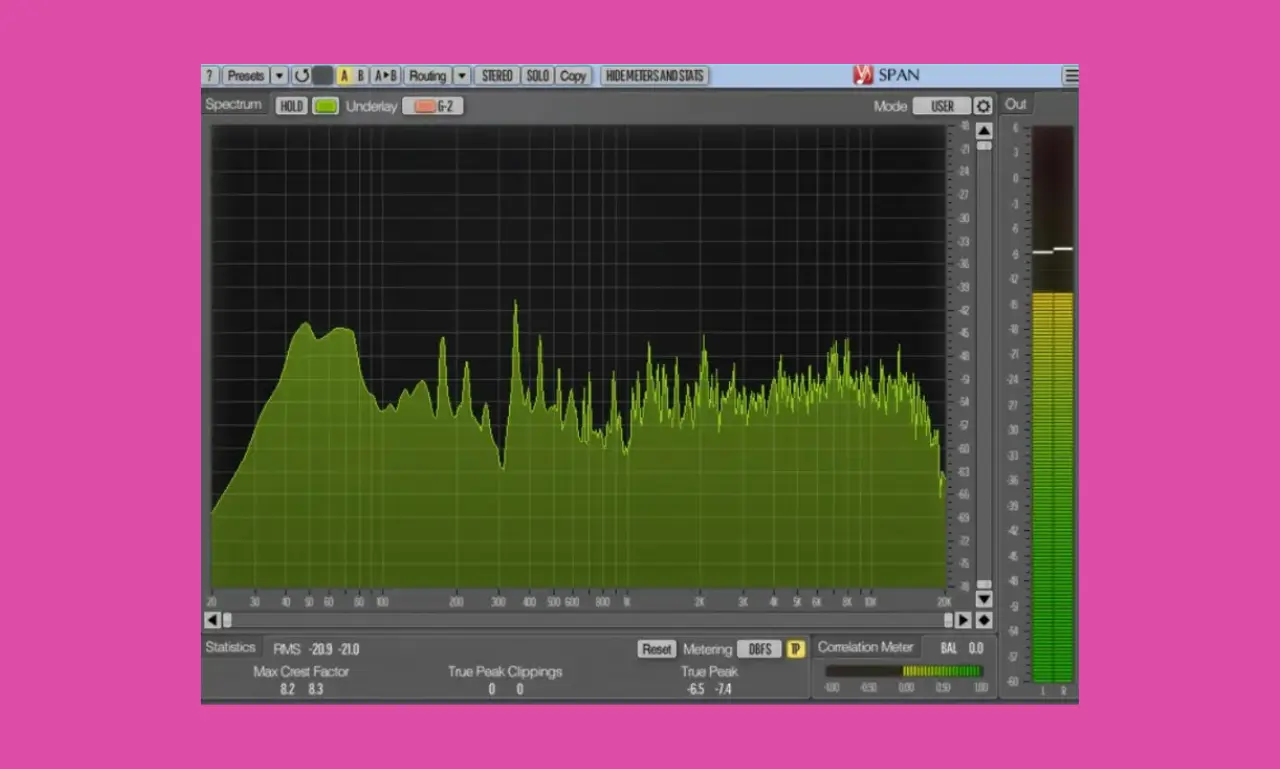Select the A state slot
Image resolution: width=1280 pixels, height=769 pixels.
point(344,76)
